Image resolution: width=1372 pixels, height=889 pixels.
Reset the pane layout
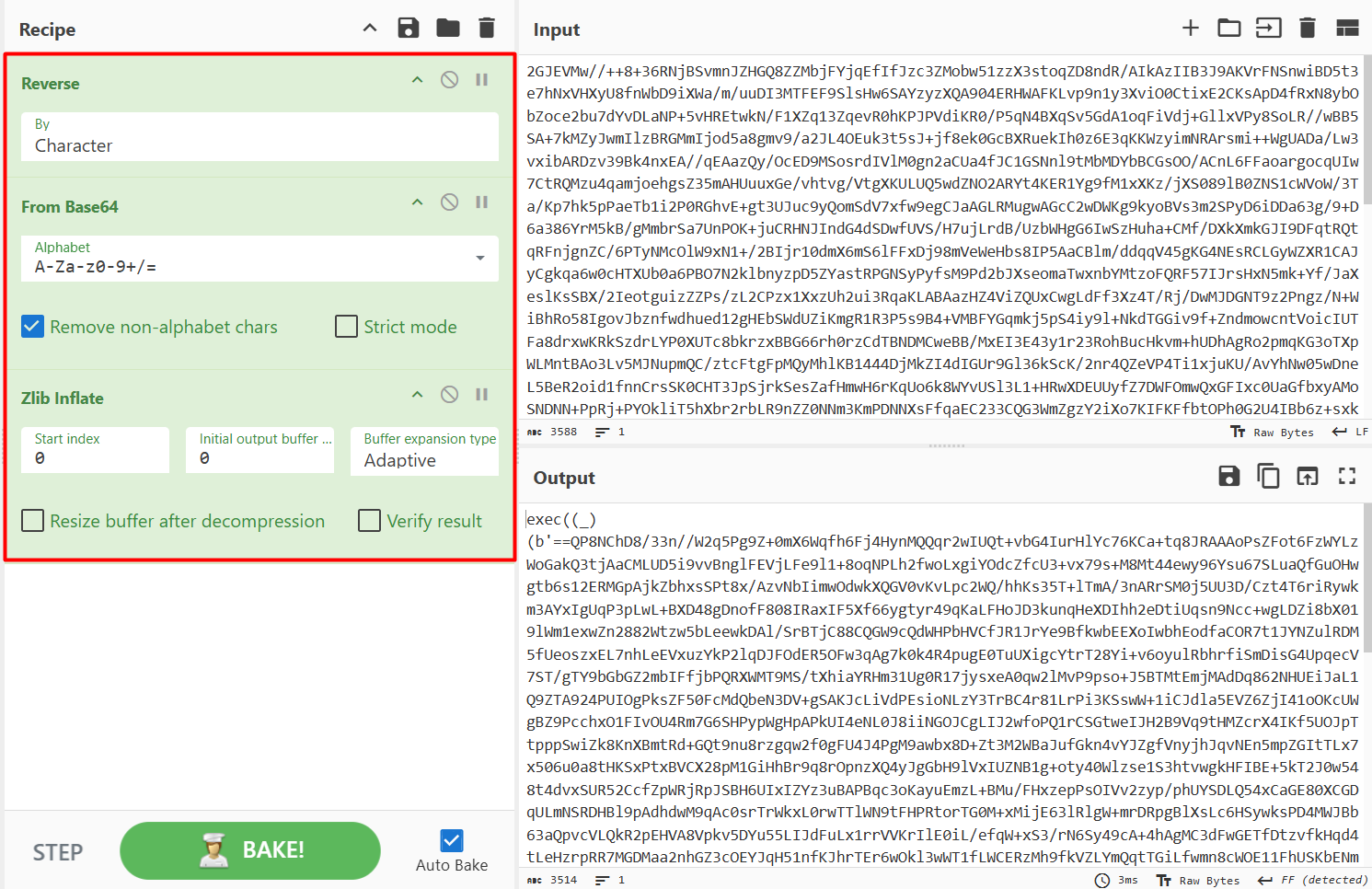click(x=1347, y=28)
